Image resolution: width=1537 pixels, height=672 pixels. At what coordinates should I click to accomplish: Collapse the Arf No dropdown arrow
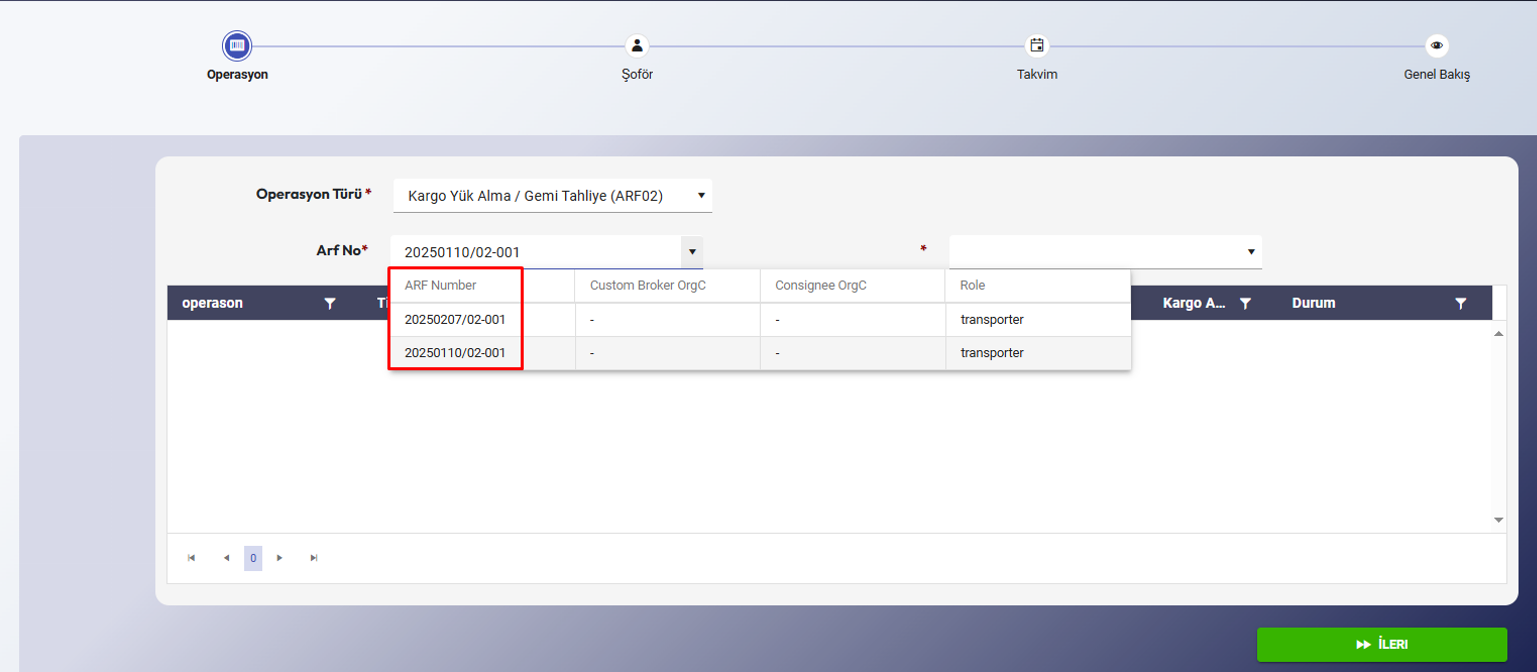pyautogui.click(x=692, y=252)
